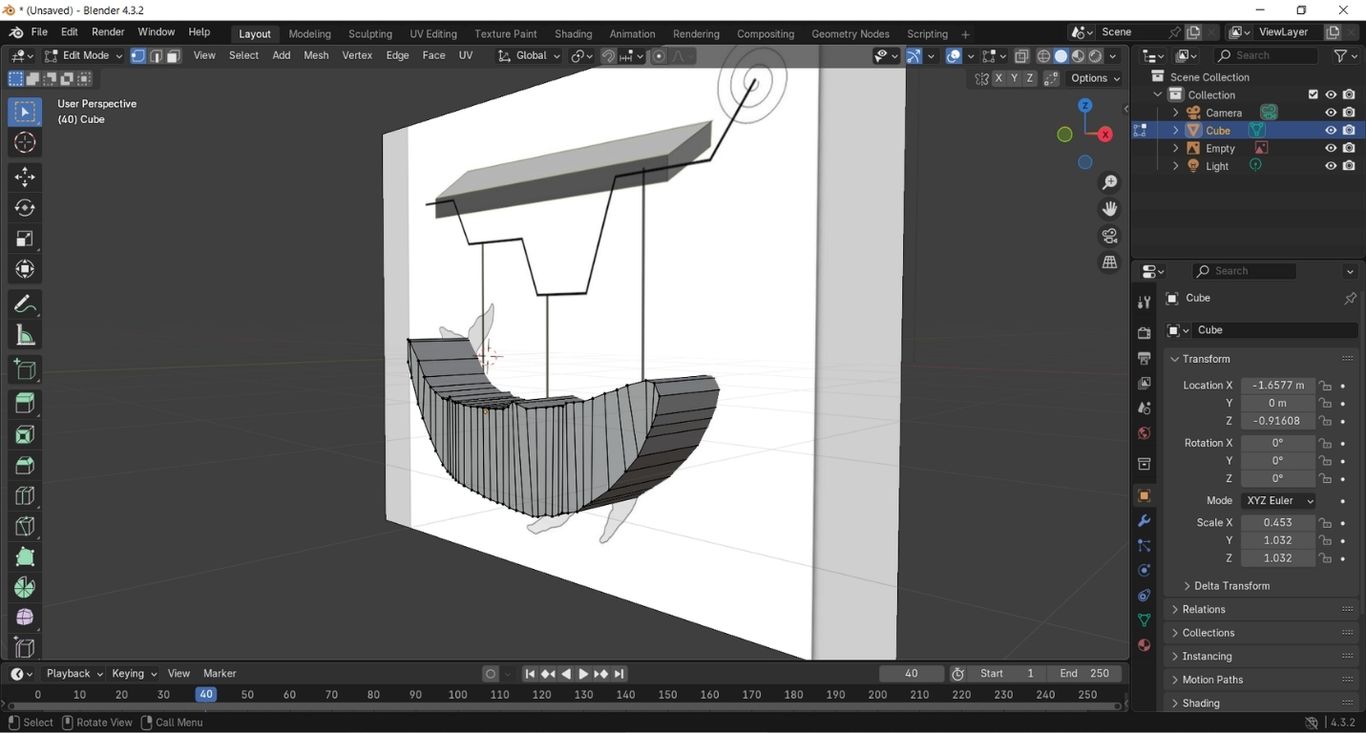Image resolution: width=1366 pixels, height=733 pixels.
Task: Select the Annotate tool
Action: click(25, 305)
